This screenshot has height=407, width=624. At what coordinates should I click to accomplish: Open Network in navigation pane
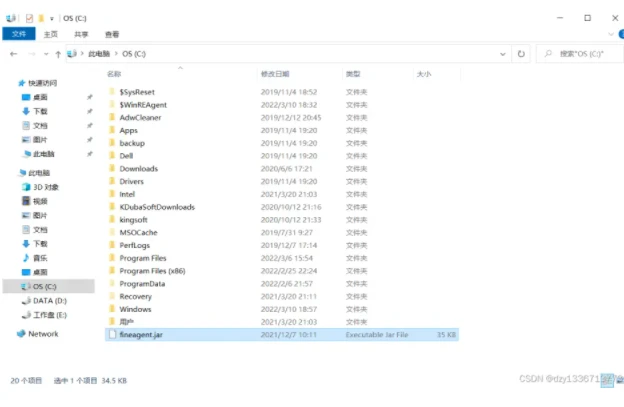click(43, 334)
